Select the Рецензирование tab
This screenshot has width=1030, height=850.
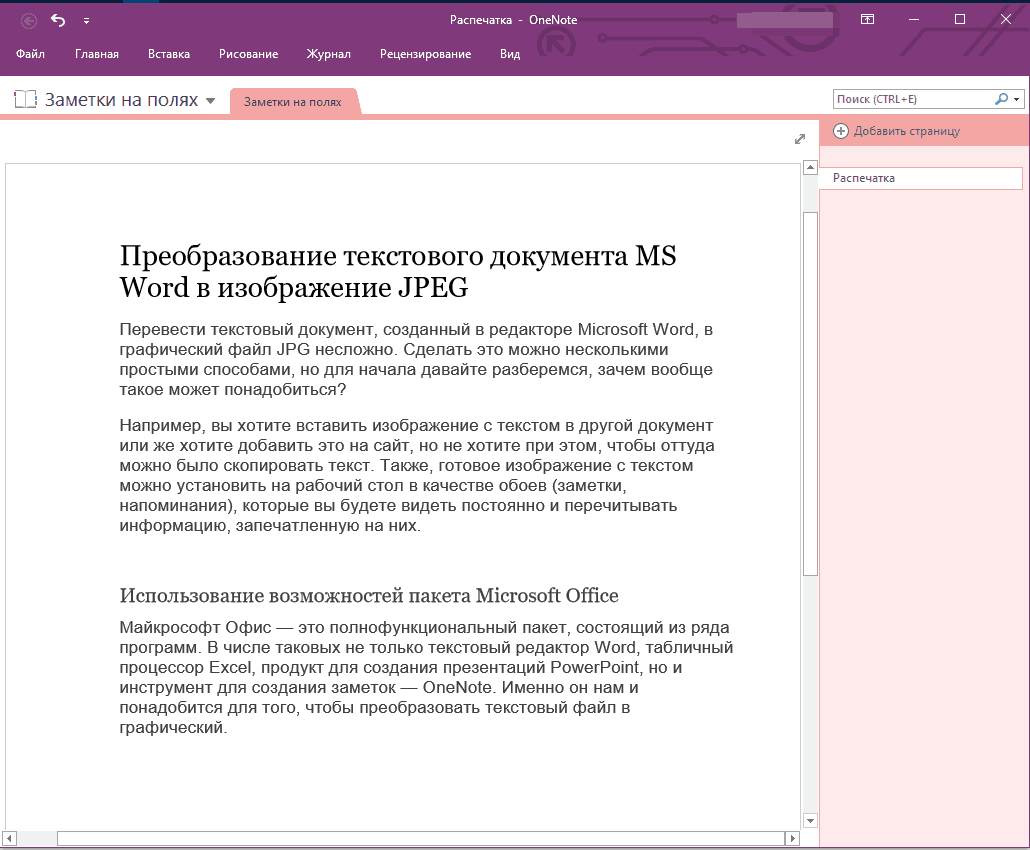click(425, 54)
